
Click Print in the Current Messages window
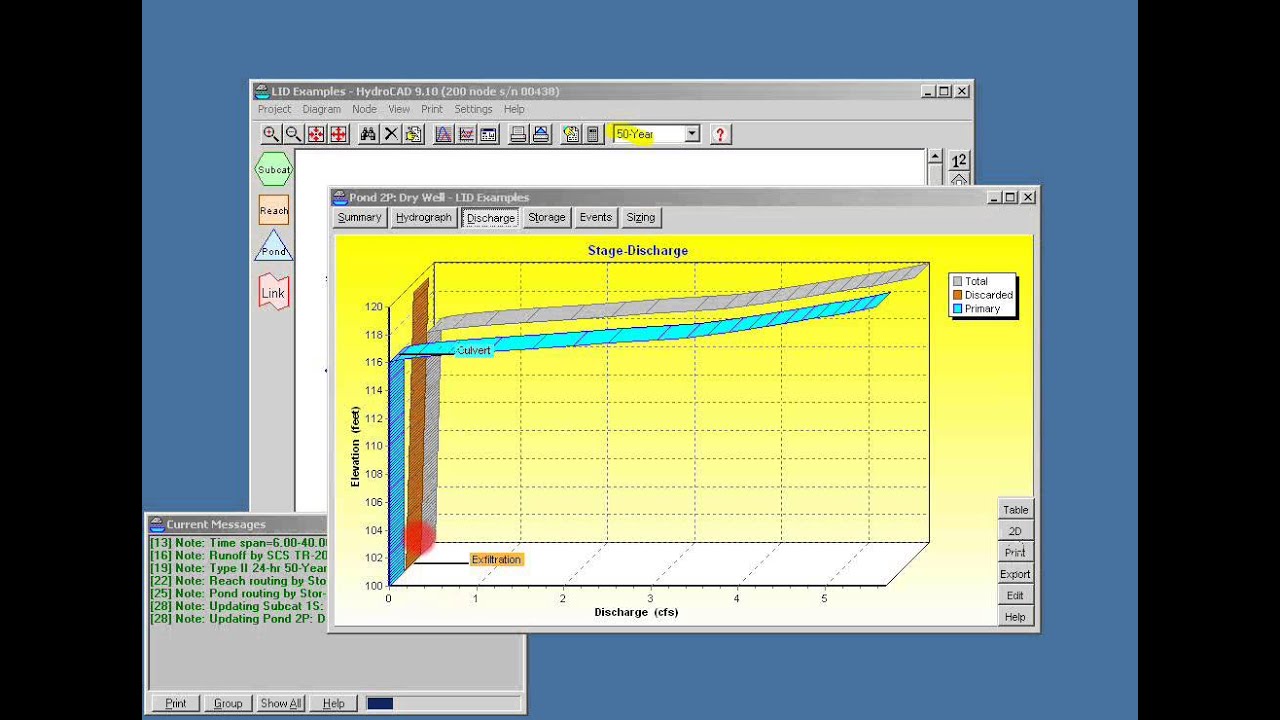point(176,703)
